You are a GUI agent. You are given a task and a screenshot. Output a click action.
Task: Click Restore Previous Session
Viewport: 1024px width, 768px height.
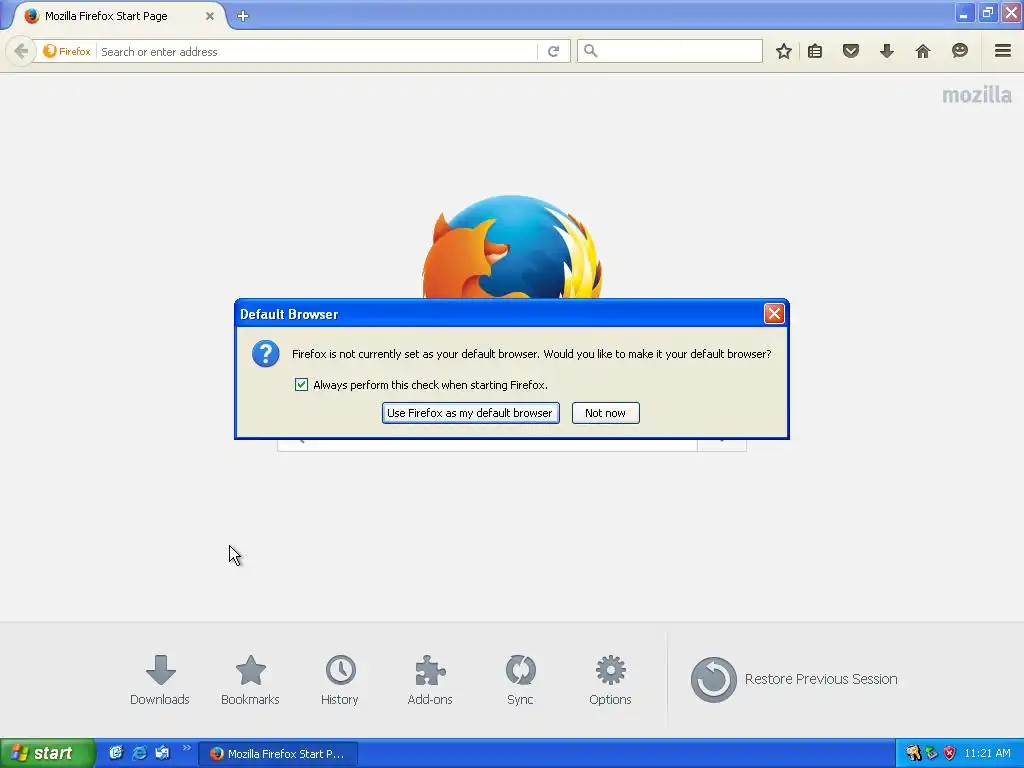(x=794, y=679)
